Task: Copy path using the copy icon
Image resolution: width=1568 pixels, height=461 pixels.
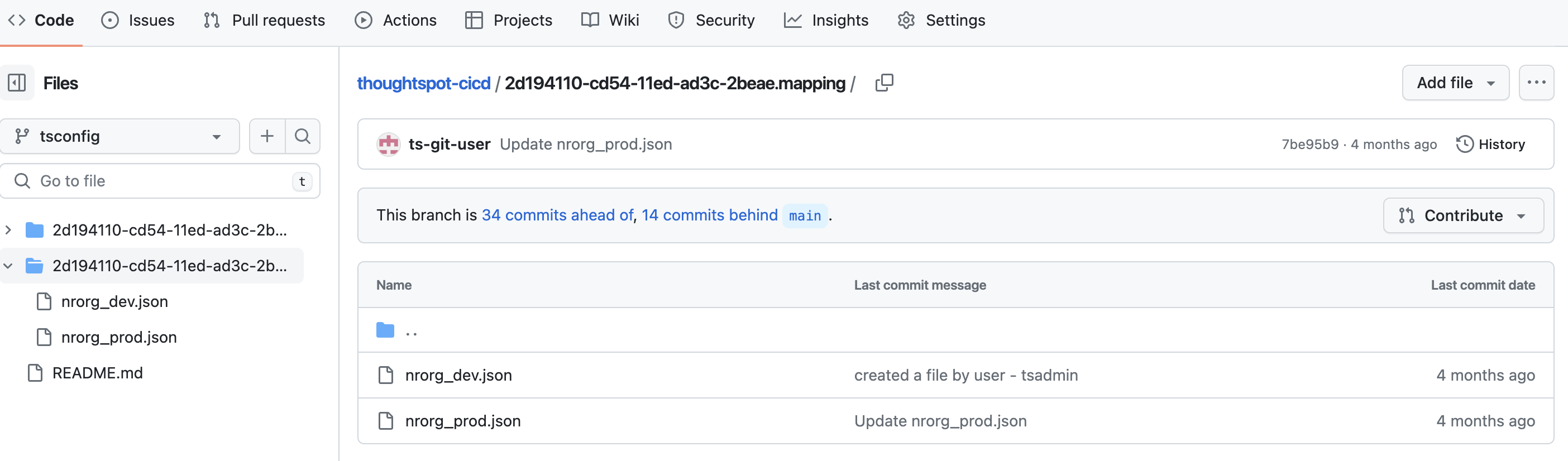Action: pos(885,83)
